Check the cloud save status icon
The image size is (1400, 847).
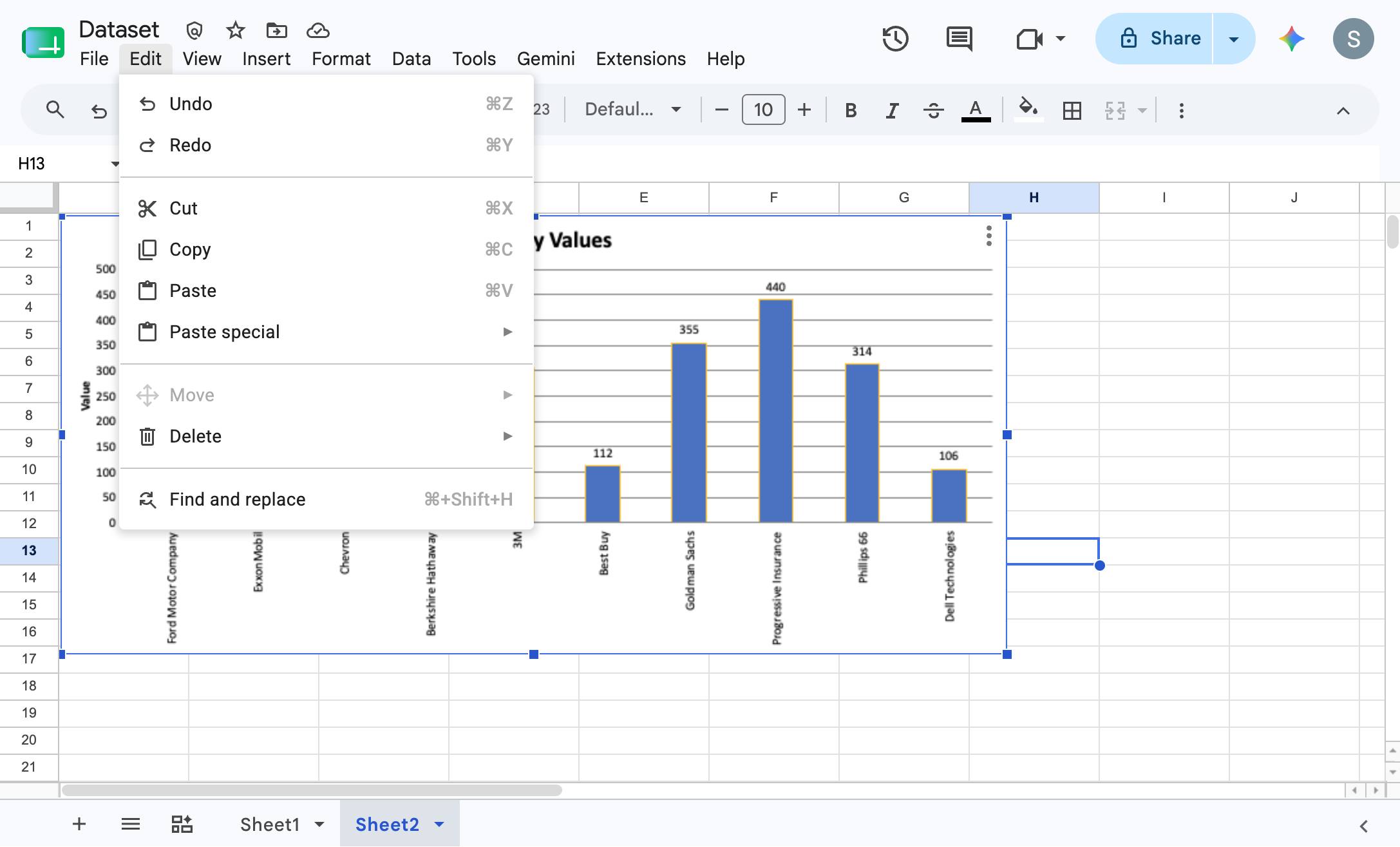click(318, 30)
